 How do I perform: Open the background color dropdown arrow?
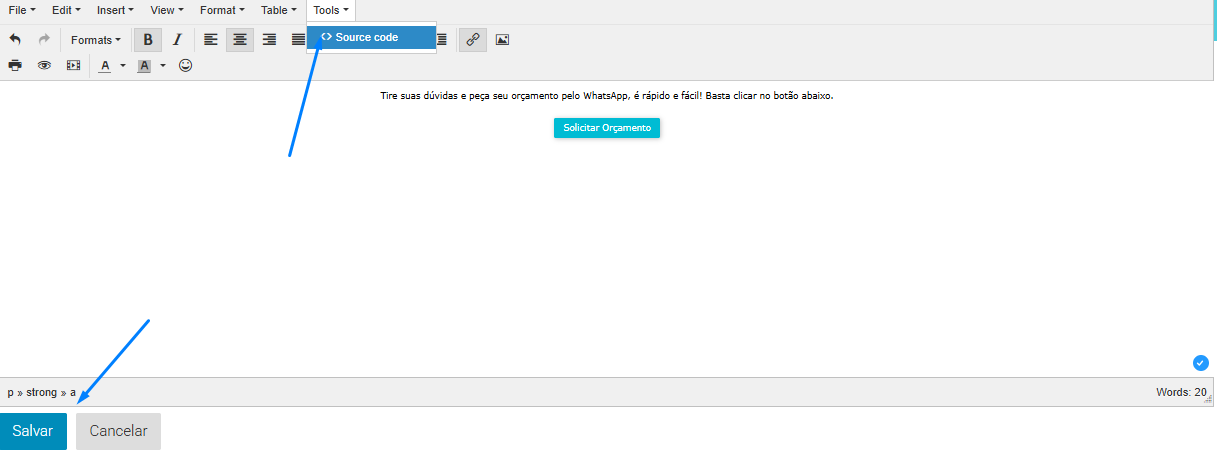pyautogui.click(x=163, y=66)
